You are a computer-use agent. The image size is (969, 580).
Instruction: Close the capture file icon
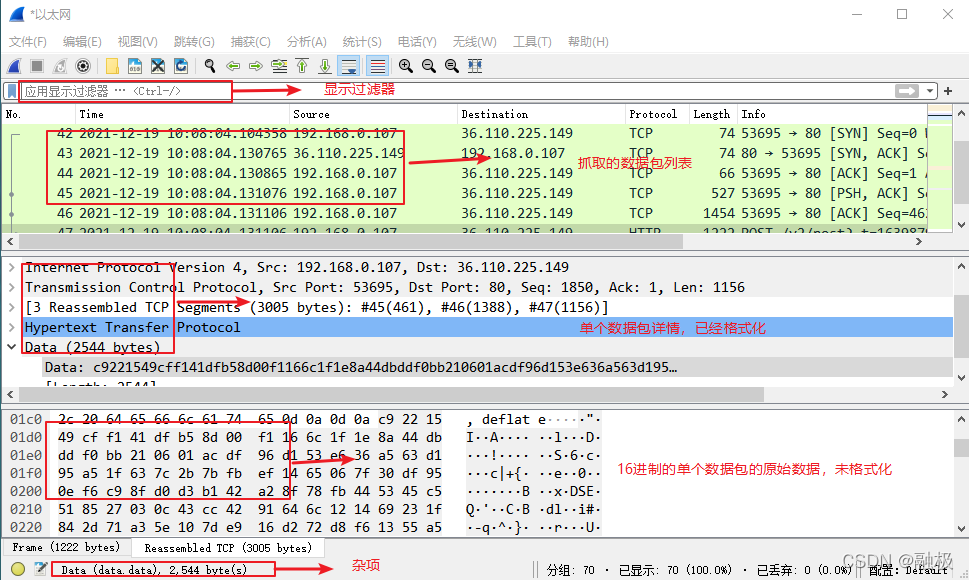158,66
